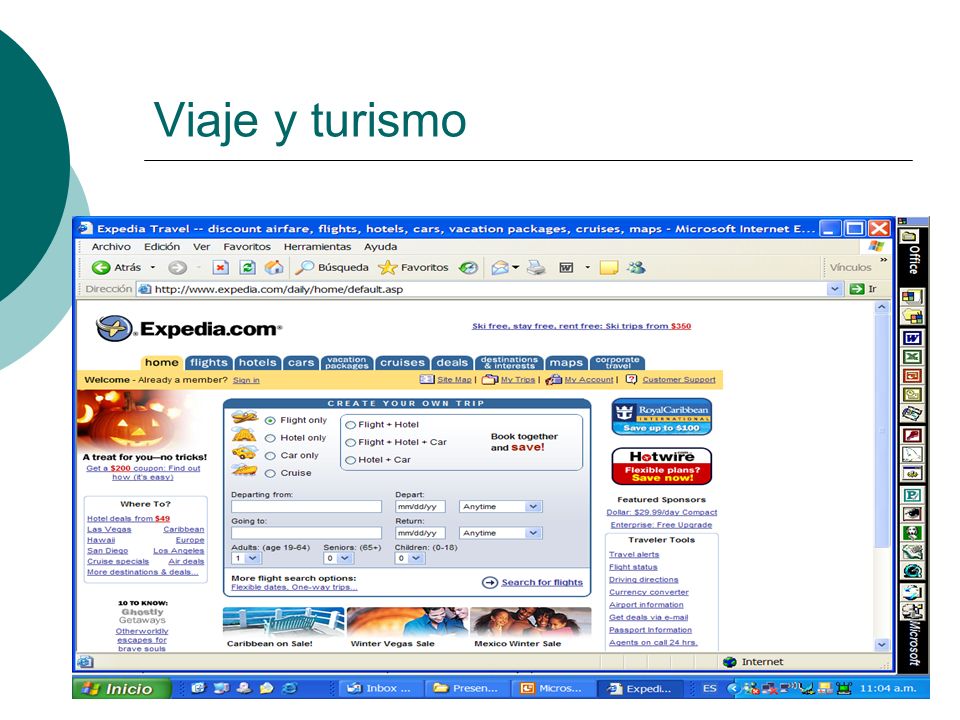Open Messenger people icon in toolbar
The image size is (960, 720).
[636, 268]
